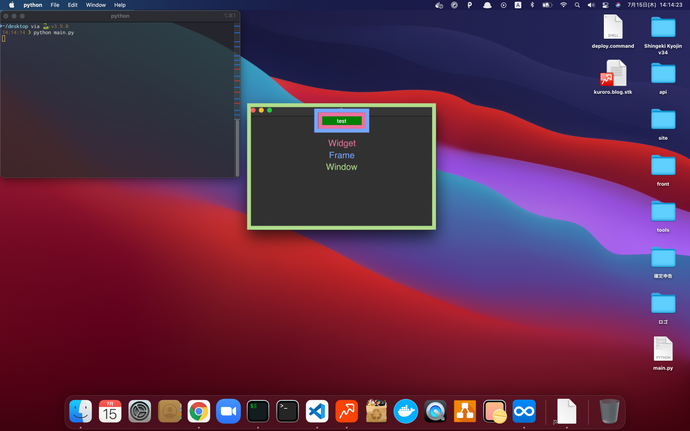The width and height of the screenshot is (690, 431).
Task: Open the python application menu
Action: point(33,5)
